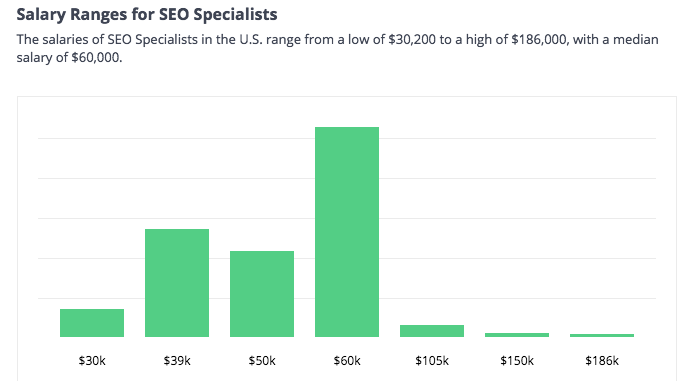
Task: Select the $150k axis label
Action: tap(517, 361)
